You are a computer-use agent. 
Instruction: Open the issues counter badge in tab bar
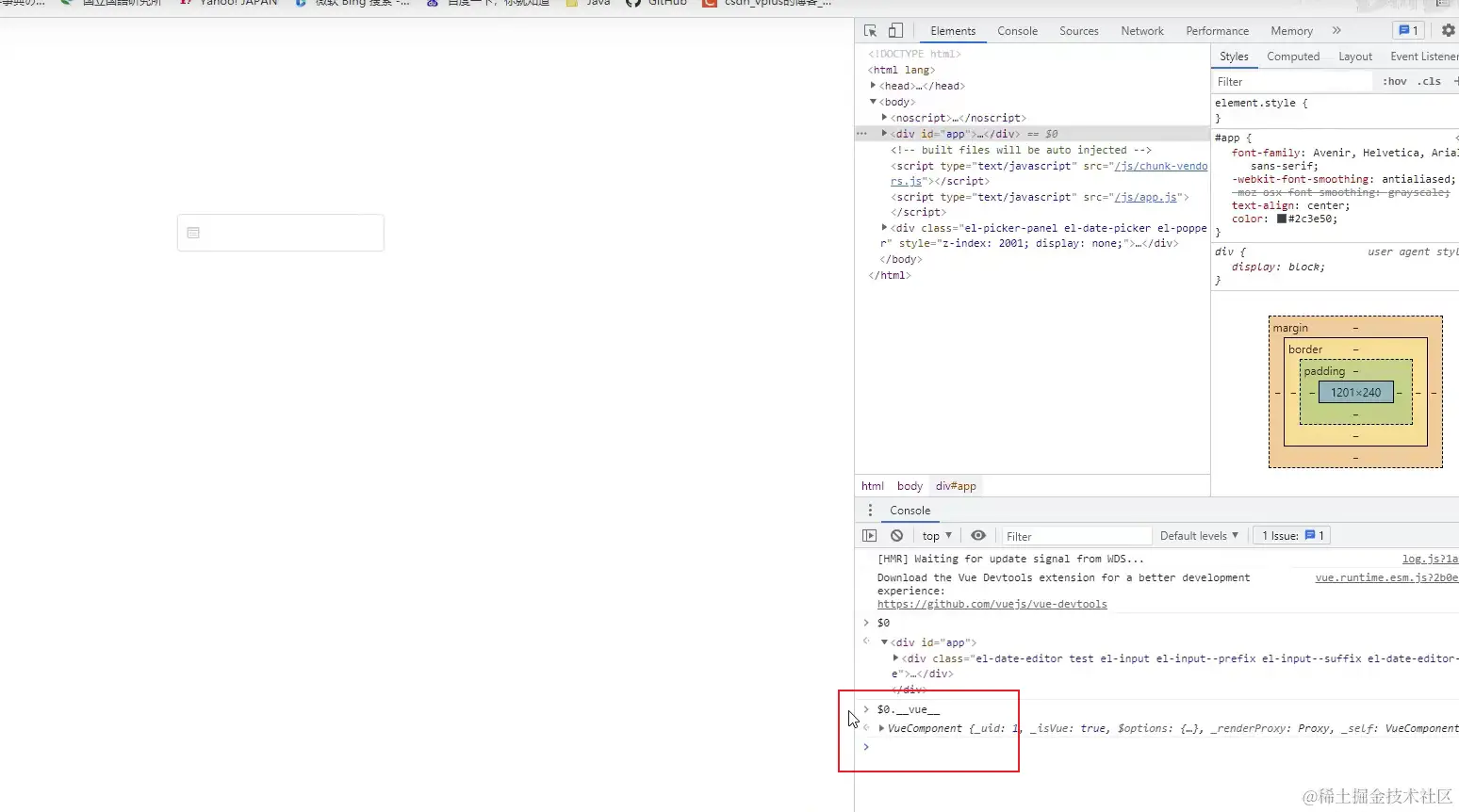click(1408, 30)
